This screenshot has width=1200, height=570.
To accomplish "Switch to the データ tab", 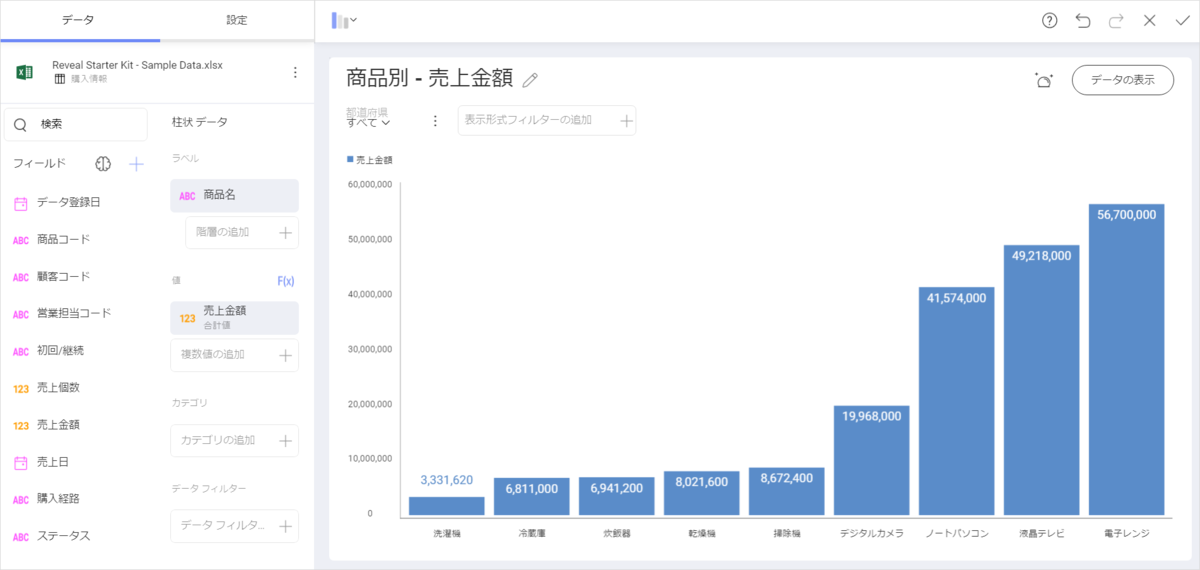I will coord(78,20).
